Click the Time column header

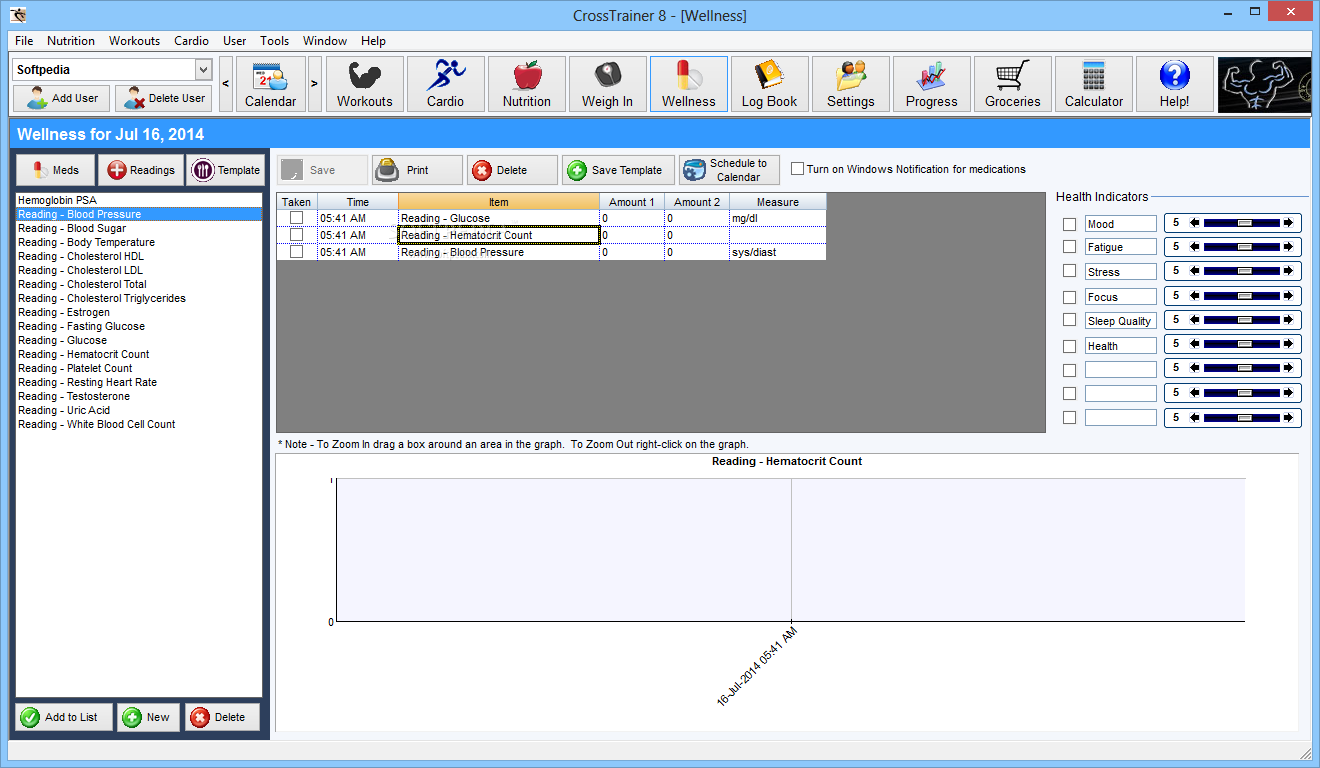(358, 202)
